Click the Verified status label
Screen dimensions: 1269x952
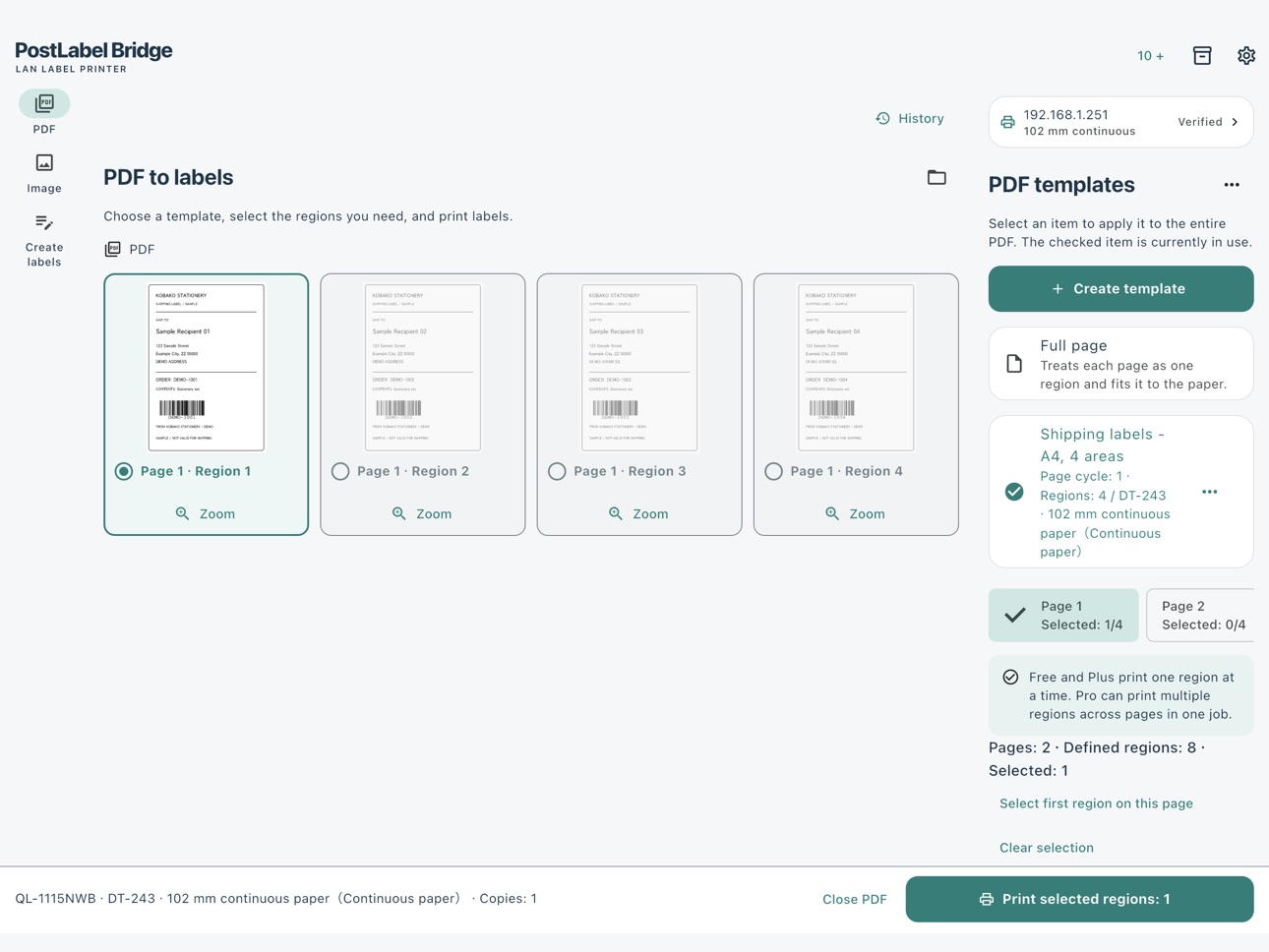1200,122
